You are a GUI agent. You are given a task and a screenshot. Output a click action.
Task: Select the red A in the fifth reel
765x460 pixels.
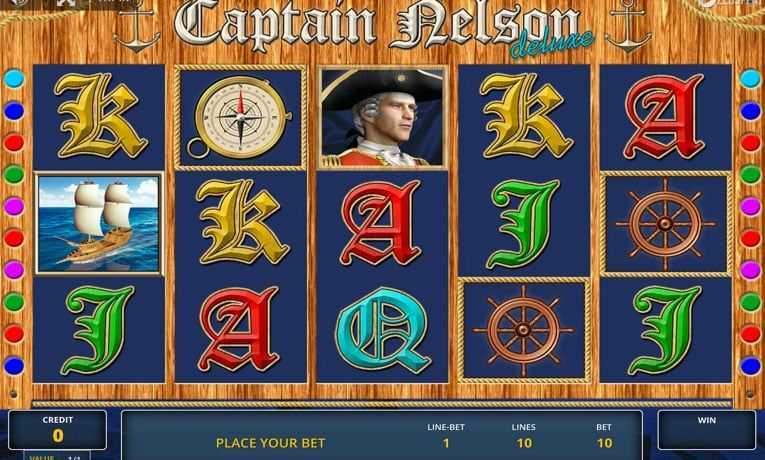click(x=664, y=117)
